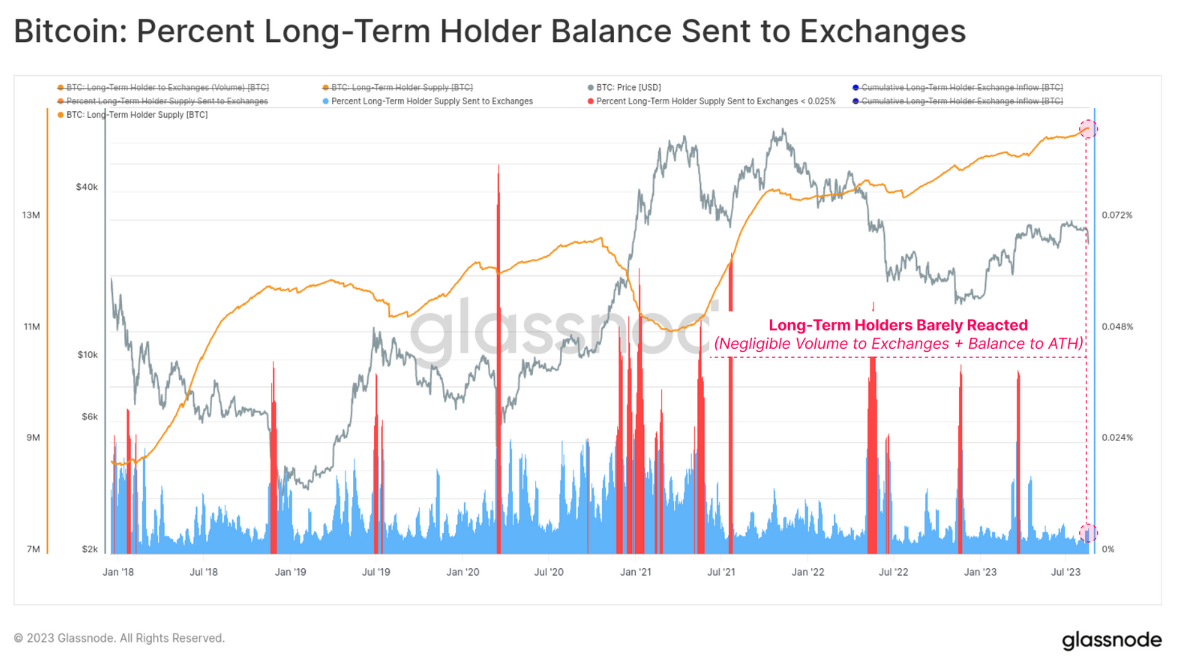Click the Glassnode copyright notice text

click(119, 638)
